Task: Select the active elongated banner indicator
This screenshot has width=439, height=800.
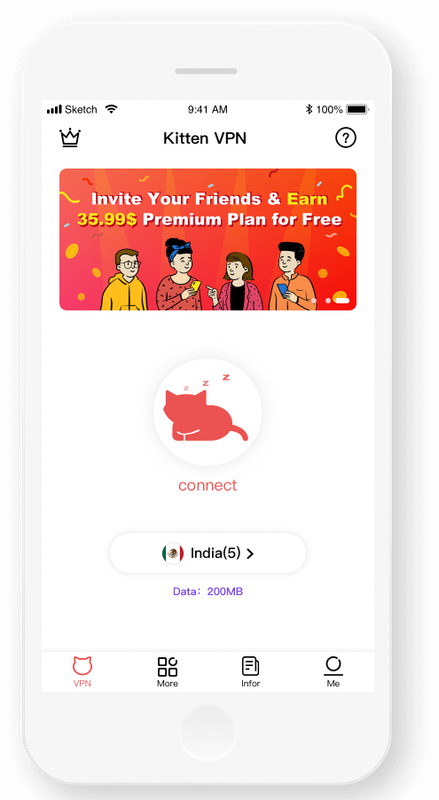Action: [342, 301]
